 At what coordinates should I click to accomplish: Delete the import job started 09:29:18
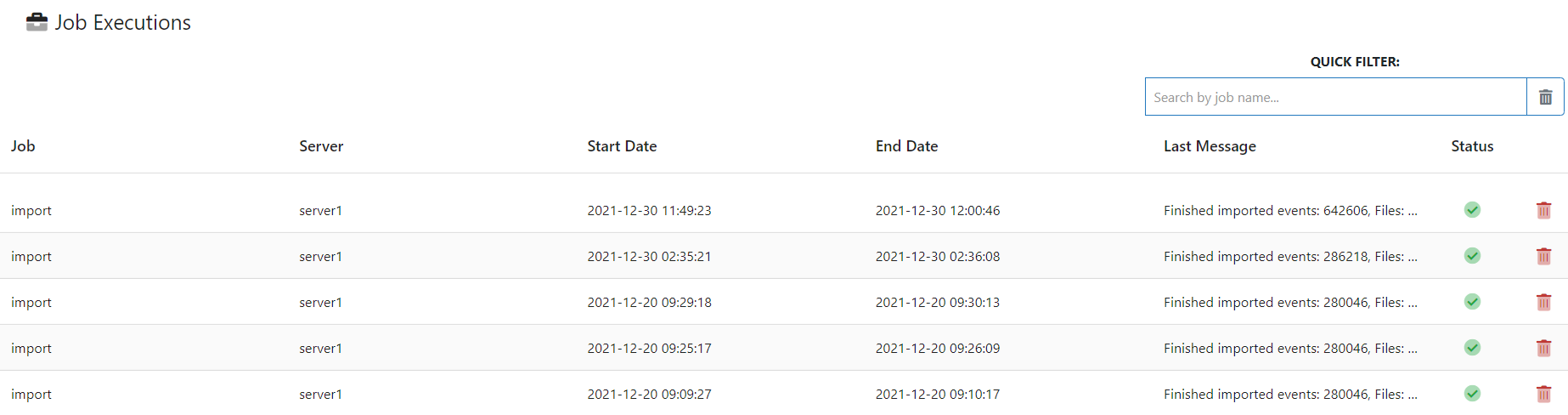pos(1543,302)
